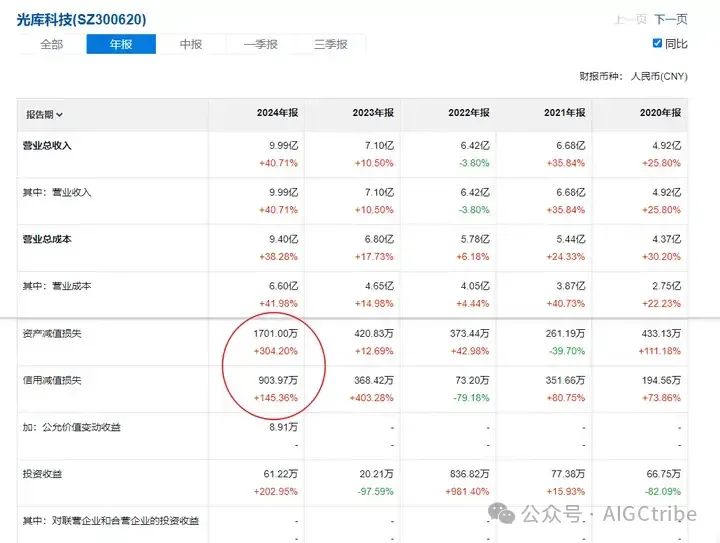Viewport: 720px width, 543px height.
Task: Select the 2020年报 column header
Action: 660,113
